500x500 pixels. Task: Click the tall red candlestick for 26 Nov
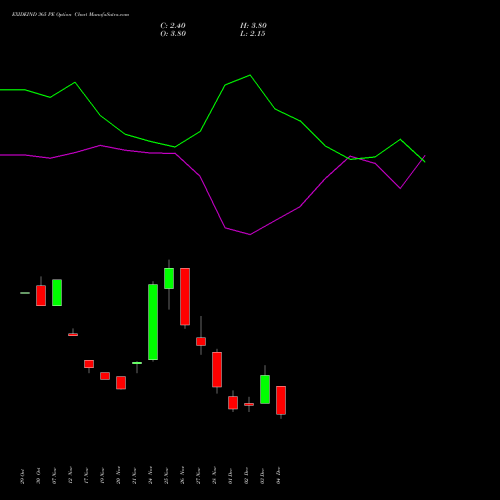click(x=185, y=296)
